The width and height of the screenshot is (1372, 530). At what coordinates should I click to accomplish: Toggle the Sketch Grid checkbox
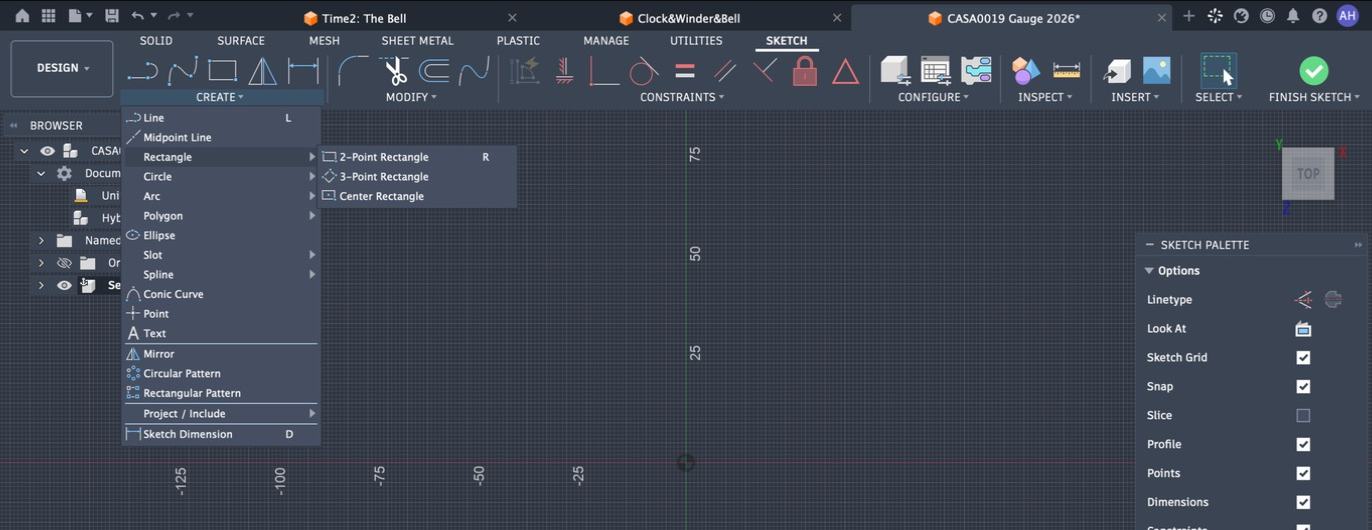[x=1303, y=357]
